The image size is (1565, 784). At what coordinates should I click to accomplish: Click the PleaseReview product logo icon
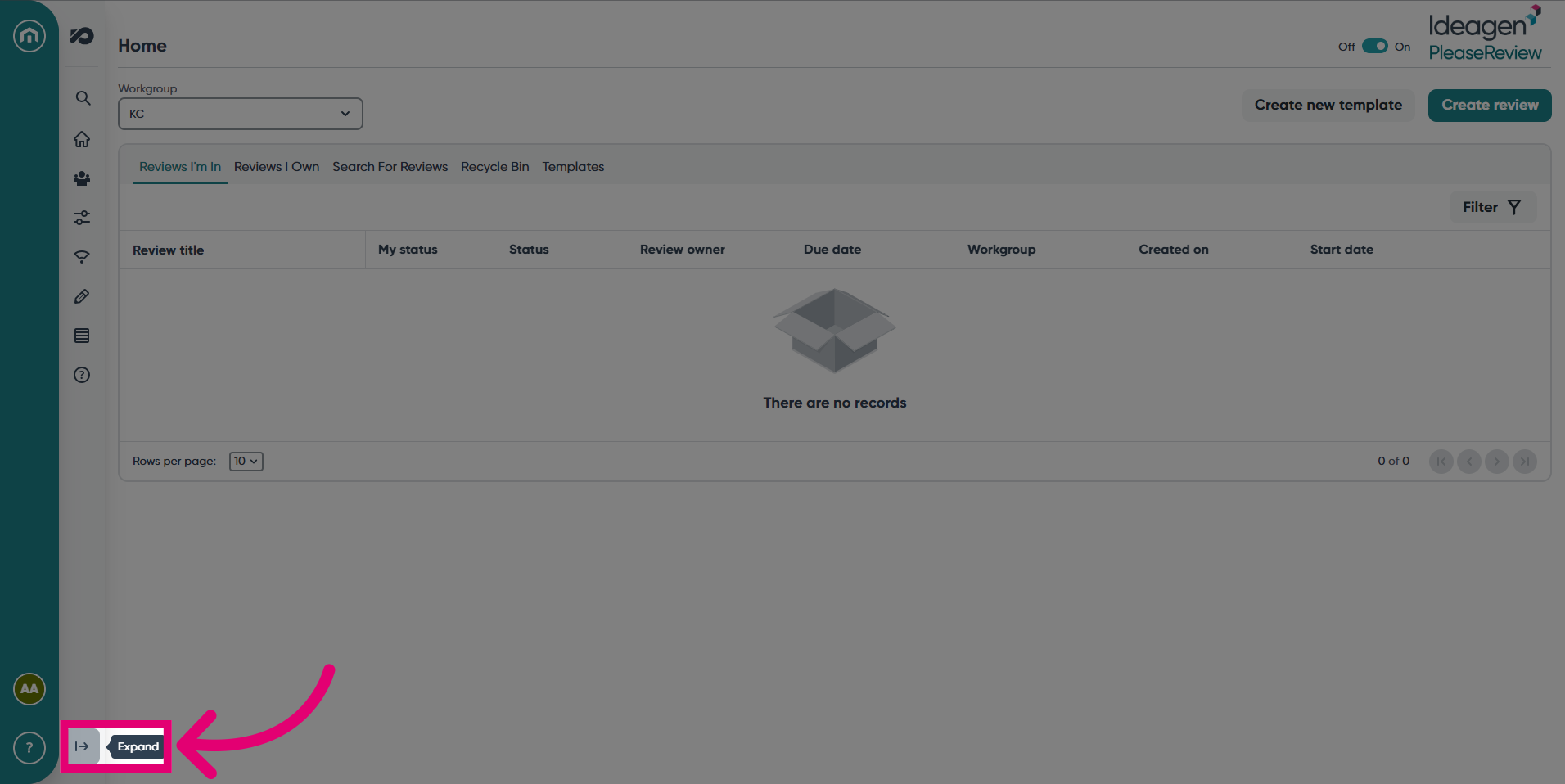pyautogui.click(x=82, y=36)
